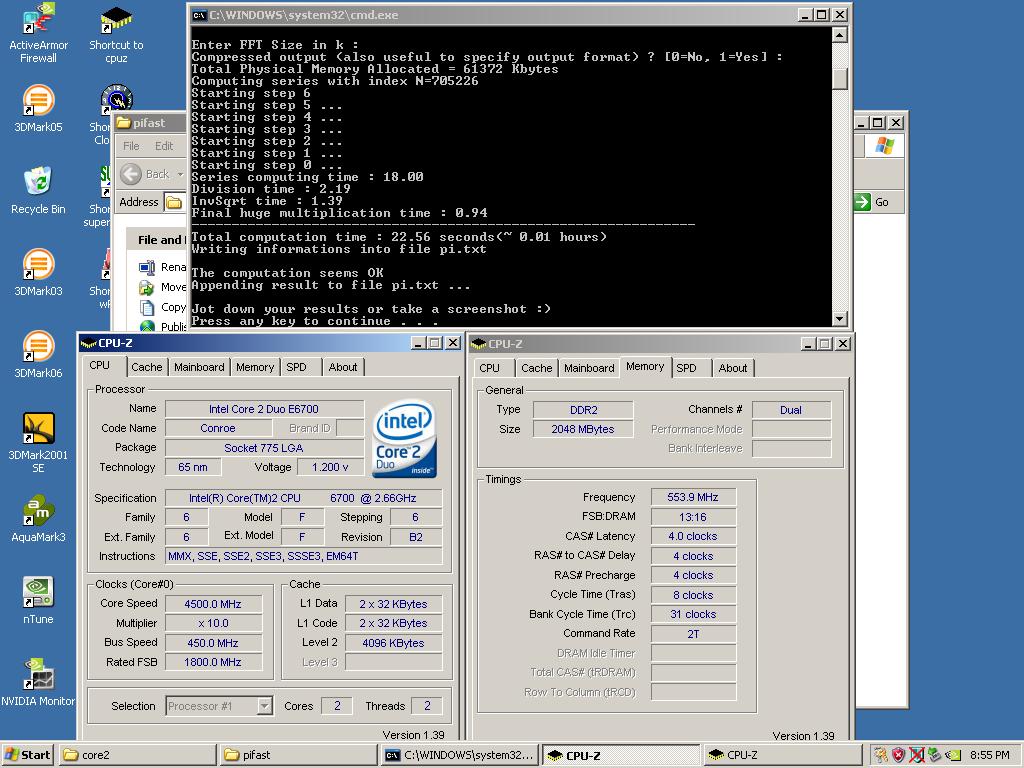This screenshot has width=1024, height=768.
Task: Click the Back arrow in pifast window
Action: tap(131, 174)
